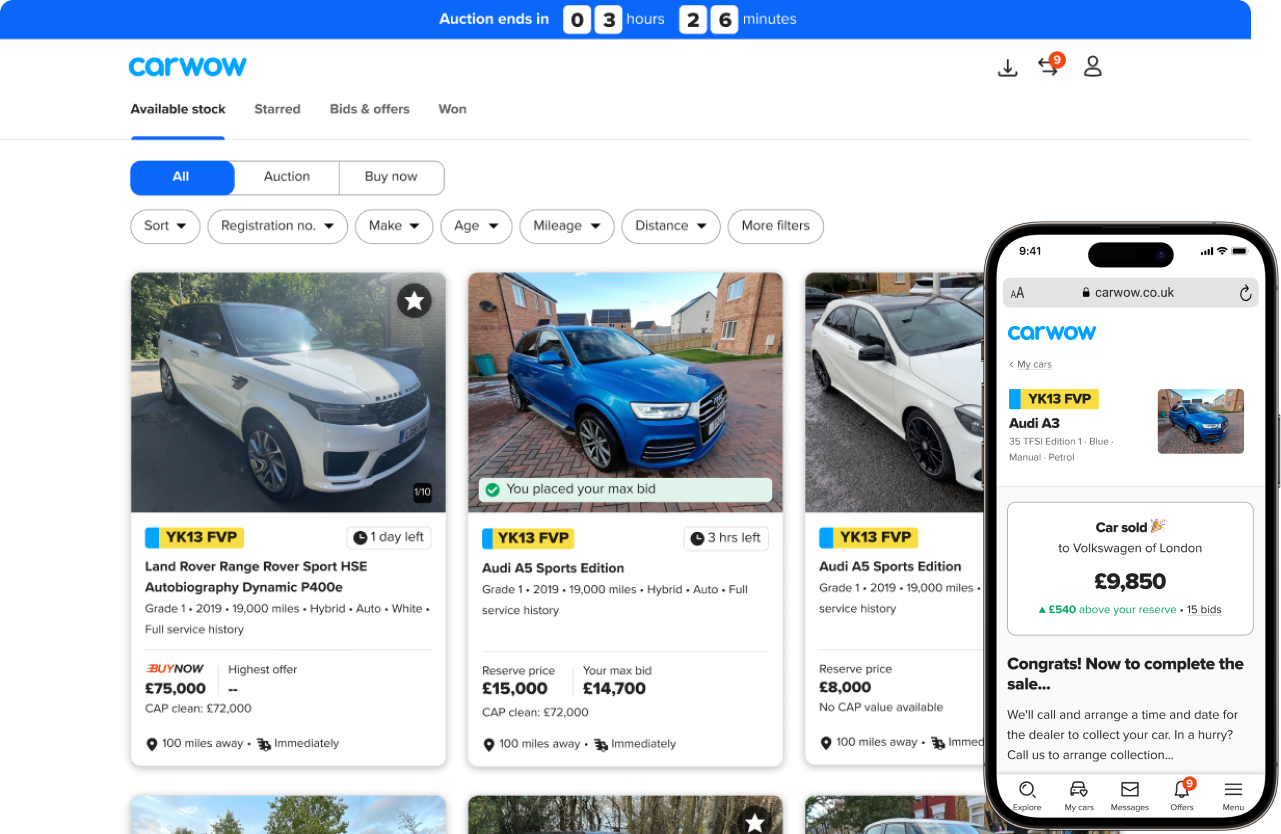Tap the carwow.co.uk address bar on phone
Screen dimensions: 1281x834
(1130, 293)
